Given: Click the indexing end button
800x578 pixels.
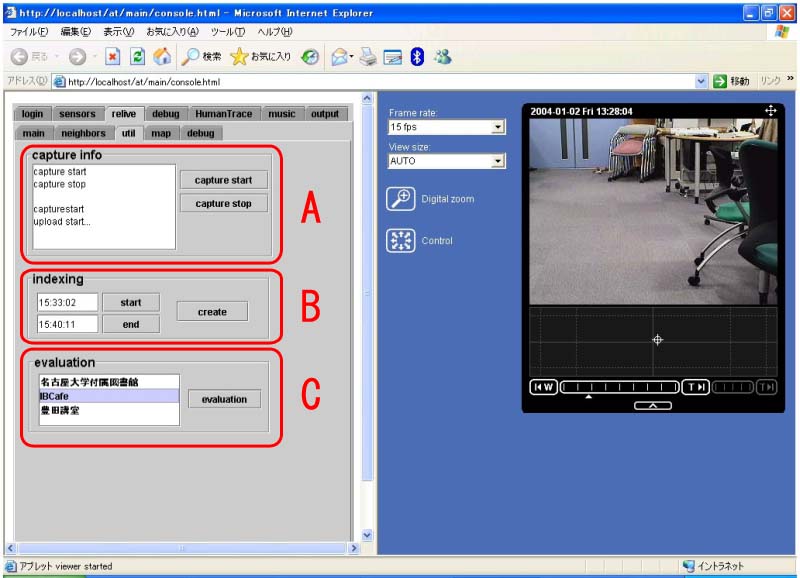Looking at the screenshot, I should click(x=131, y=324).
